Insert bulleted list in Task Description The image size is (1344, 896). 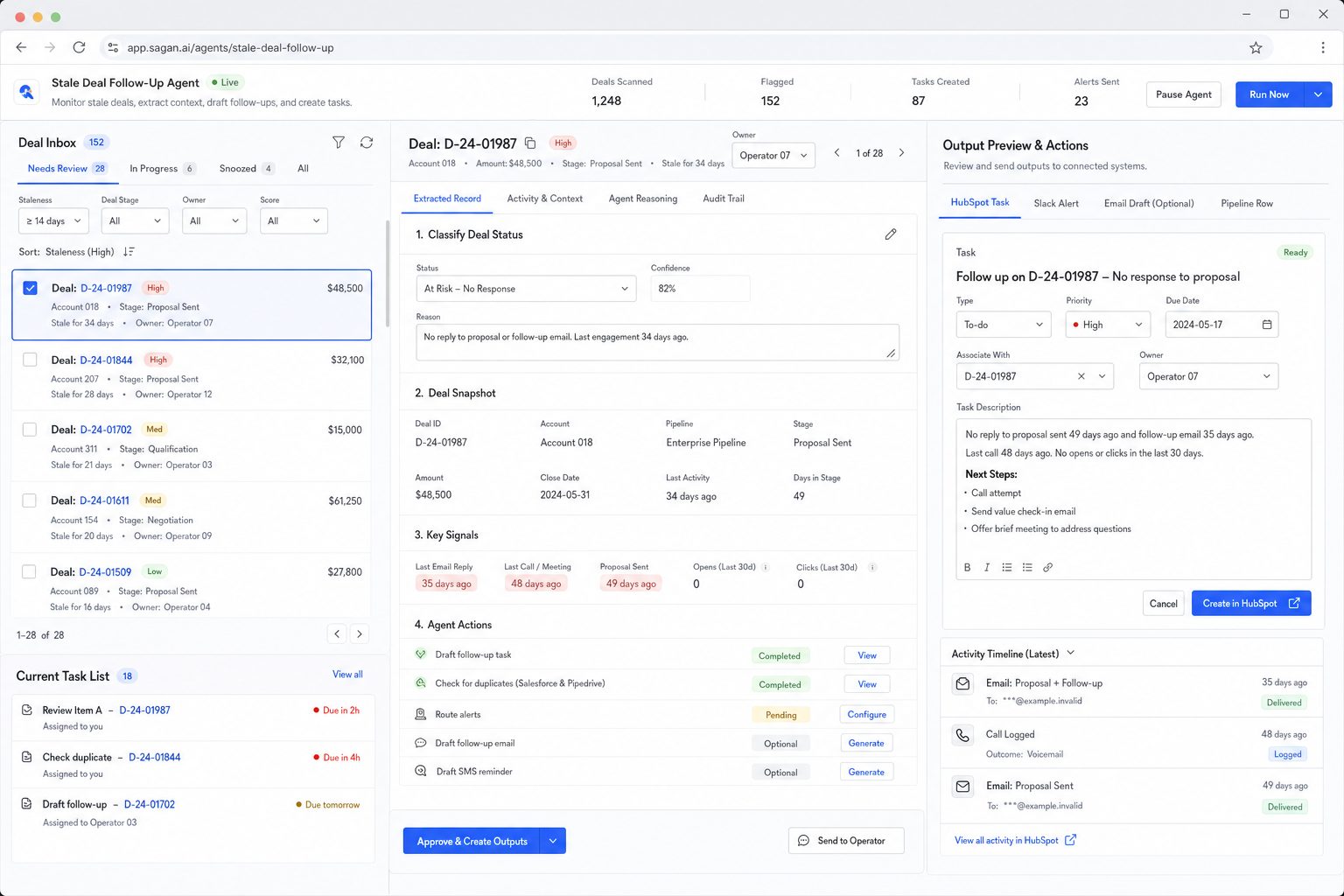[1007, 567]
